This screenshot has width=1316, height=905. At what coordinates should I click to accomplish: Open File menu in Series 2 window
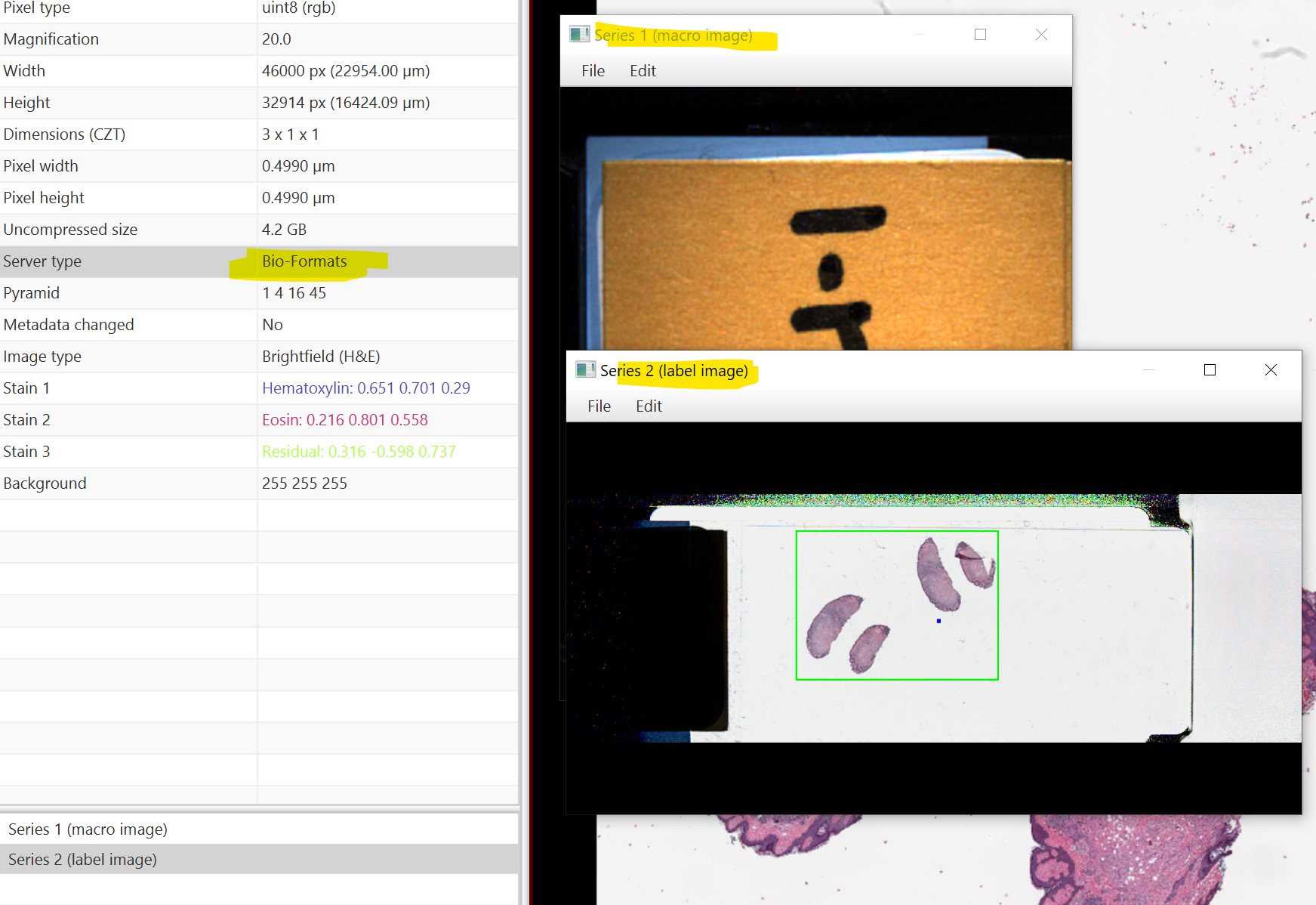tap(599, 406)
